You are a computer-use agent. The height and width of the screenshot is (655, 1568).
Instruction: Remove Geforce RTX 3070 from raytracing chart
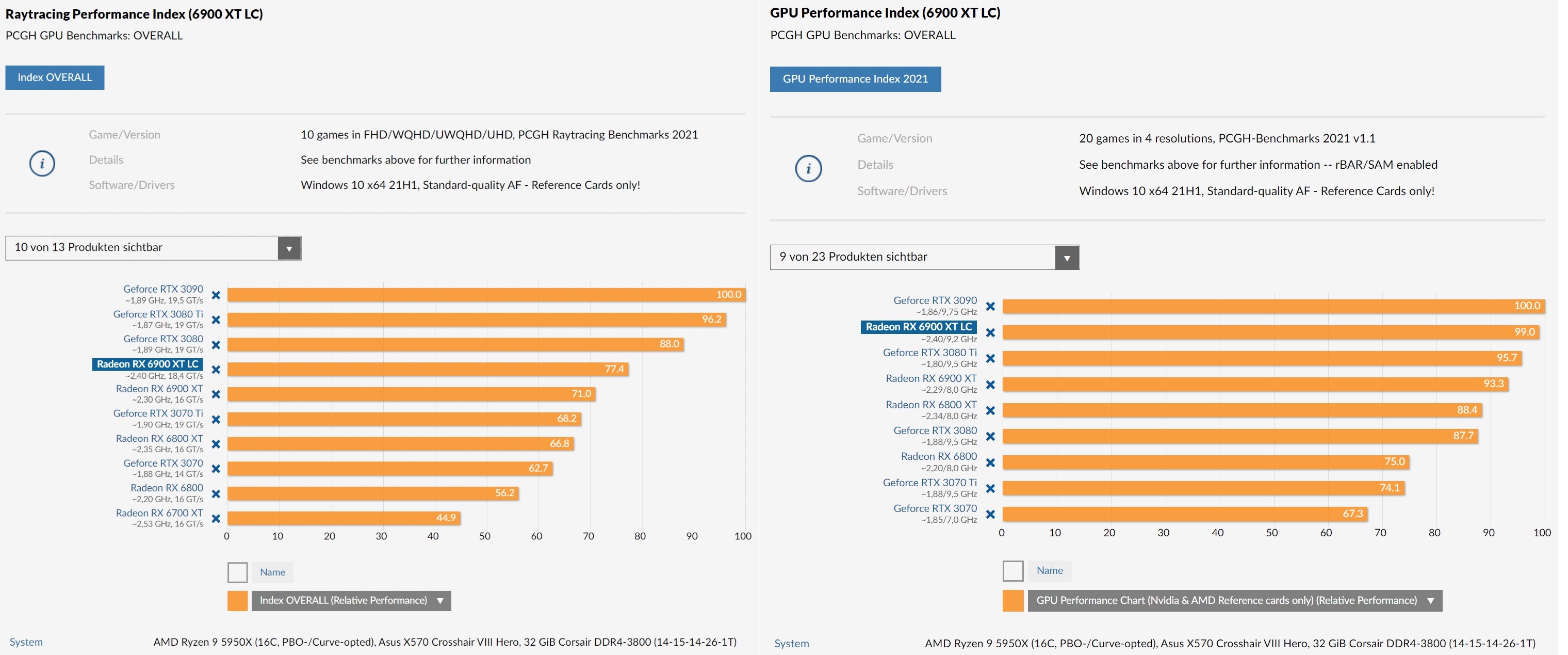tap(216, 469)
